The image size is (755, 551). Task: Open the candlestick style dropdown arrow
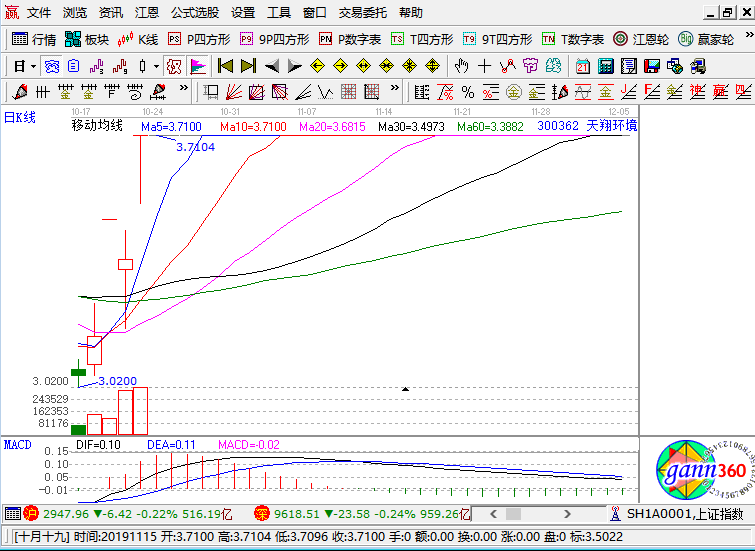tap(155, 66)
